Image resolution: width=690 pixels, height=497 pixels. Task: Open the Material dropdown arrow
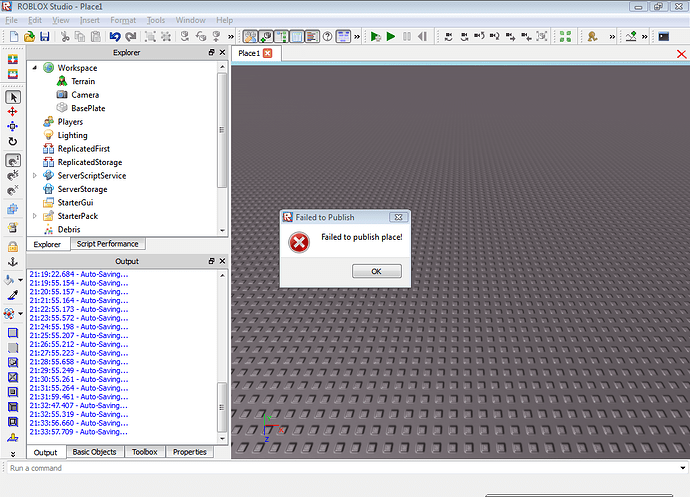(x=21, y=314)
